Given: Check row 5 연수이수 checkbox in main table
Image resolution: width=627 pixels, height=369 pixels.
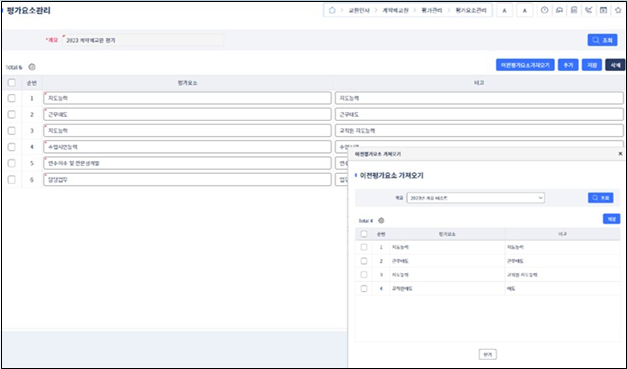Looking at the screenshot, I should pyautogui.click(x=12, y=163).
